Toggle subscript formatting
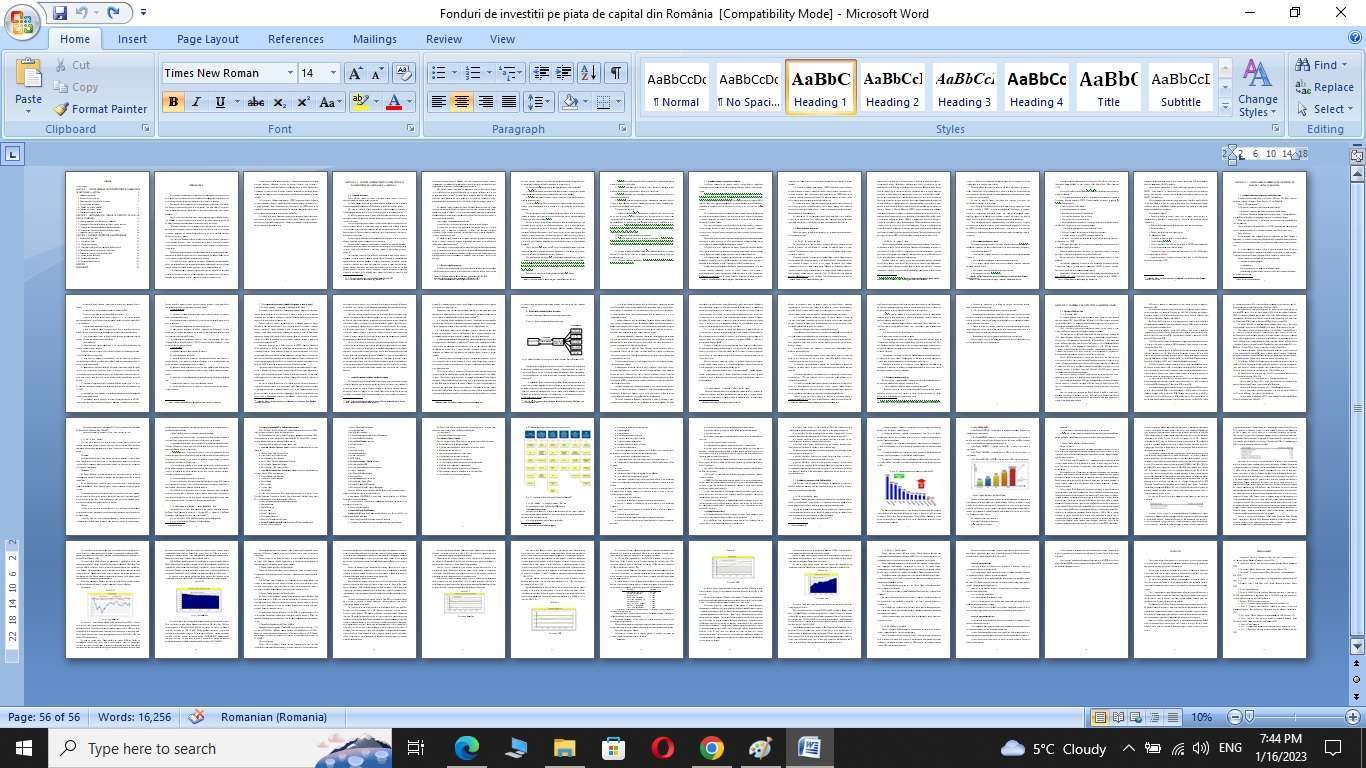This screenshot has width=1366, height=768. (280, 102)
